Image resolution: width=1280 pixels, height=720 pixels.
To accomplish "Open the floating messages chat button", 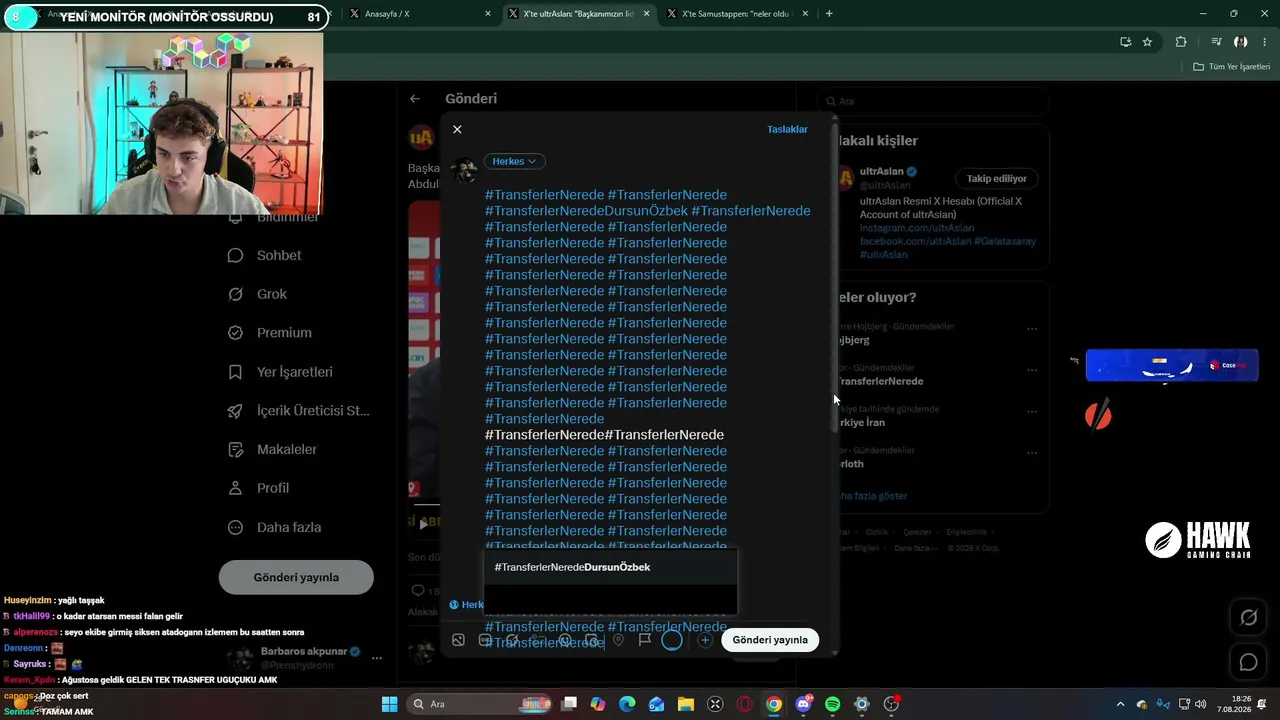I will (x=1249, y=662).
